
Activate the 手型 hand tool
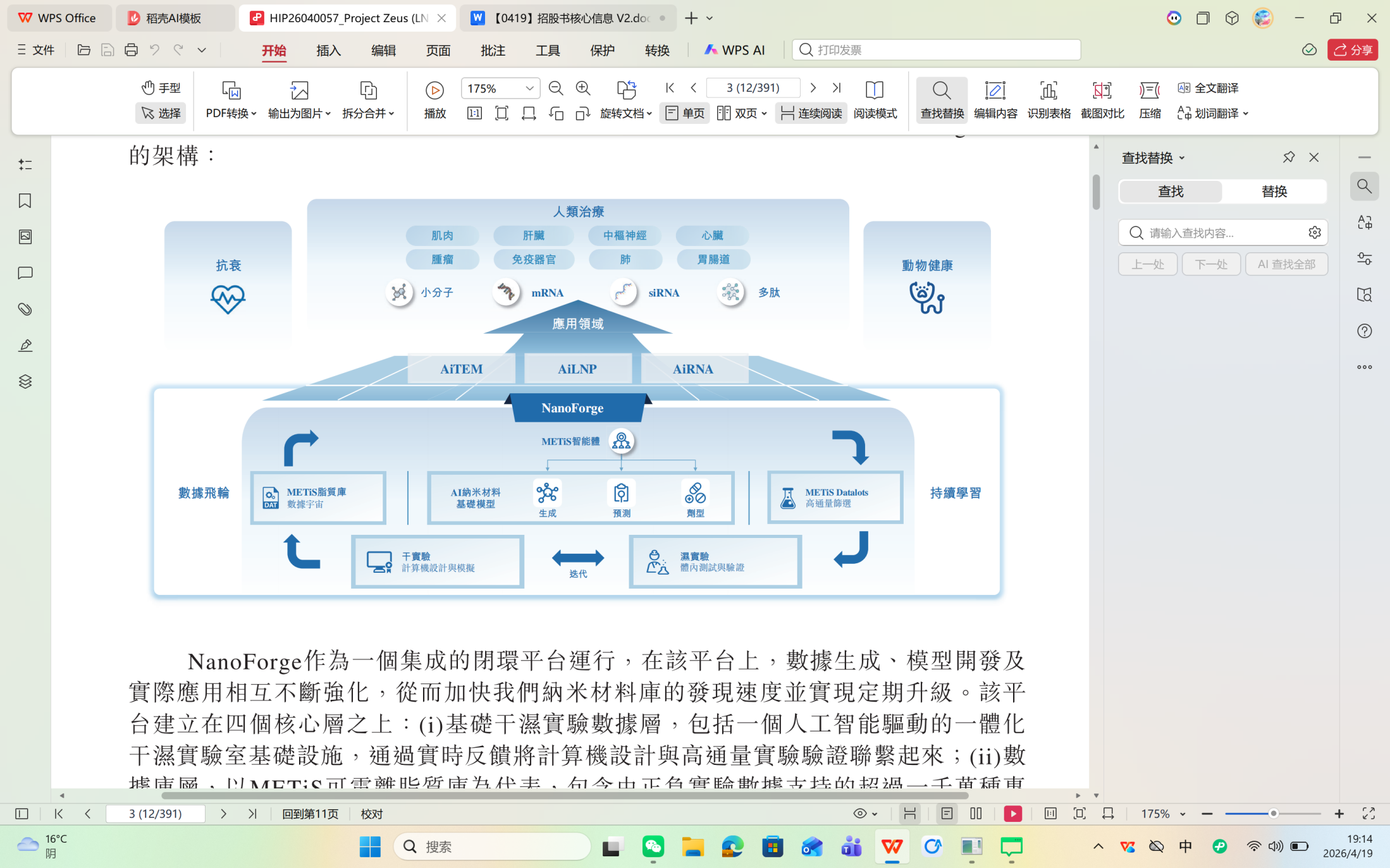(161, 87)
